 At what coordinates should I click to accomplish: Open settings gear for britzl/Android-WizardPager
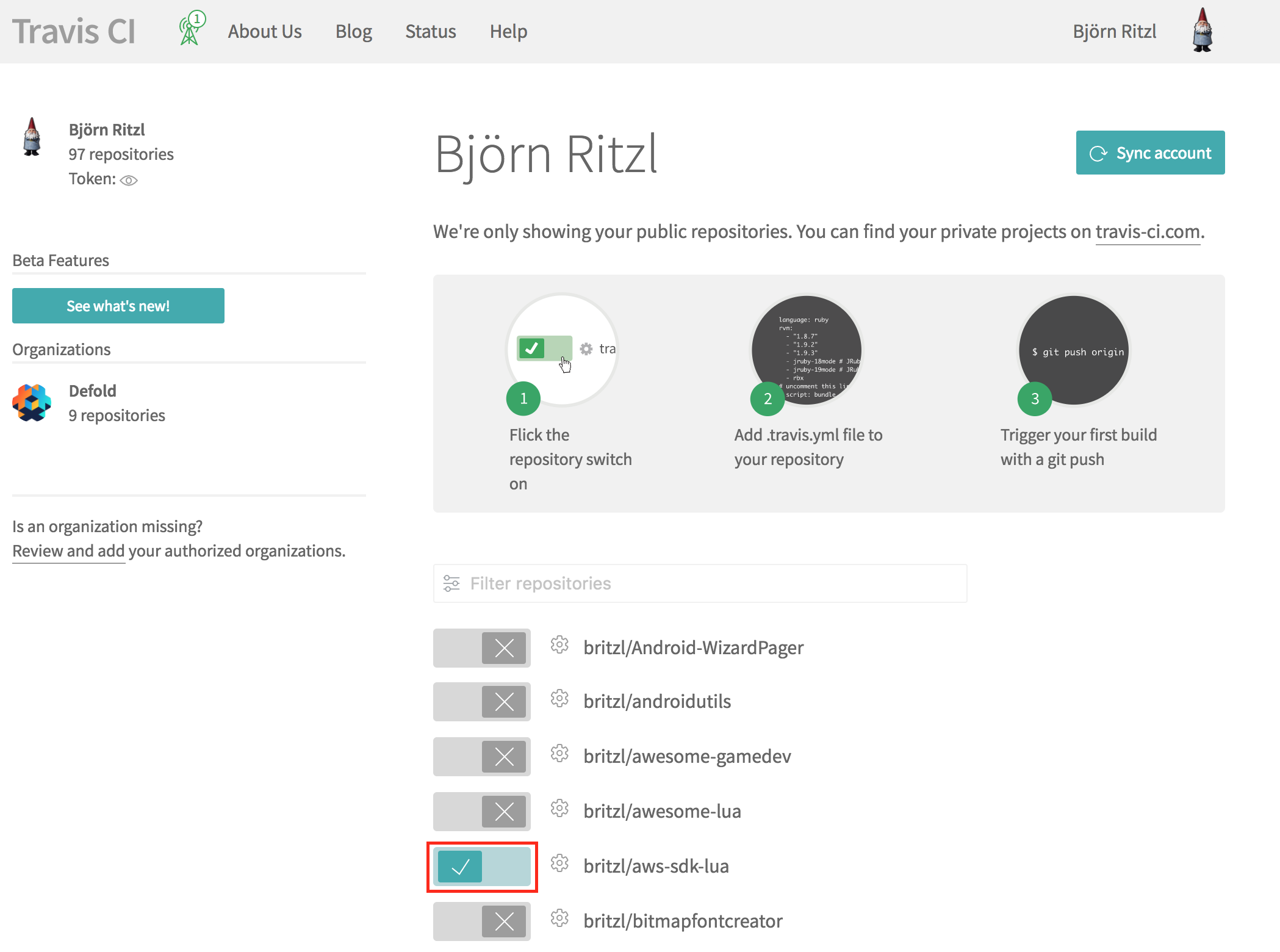pyautogui.click(x=559, y=645)
